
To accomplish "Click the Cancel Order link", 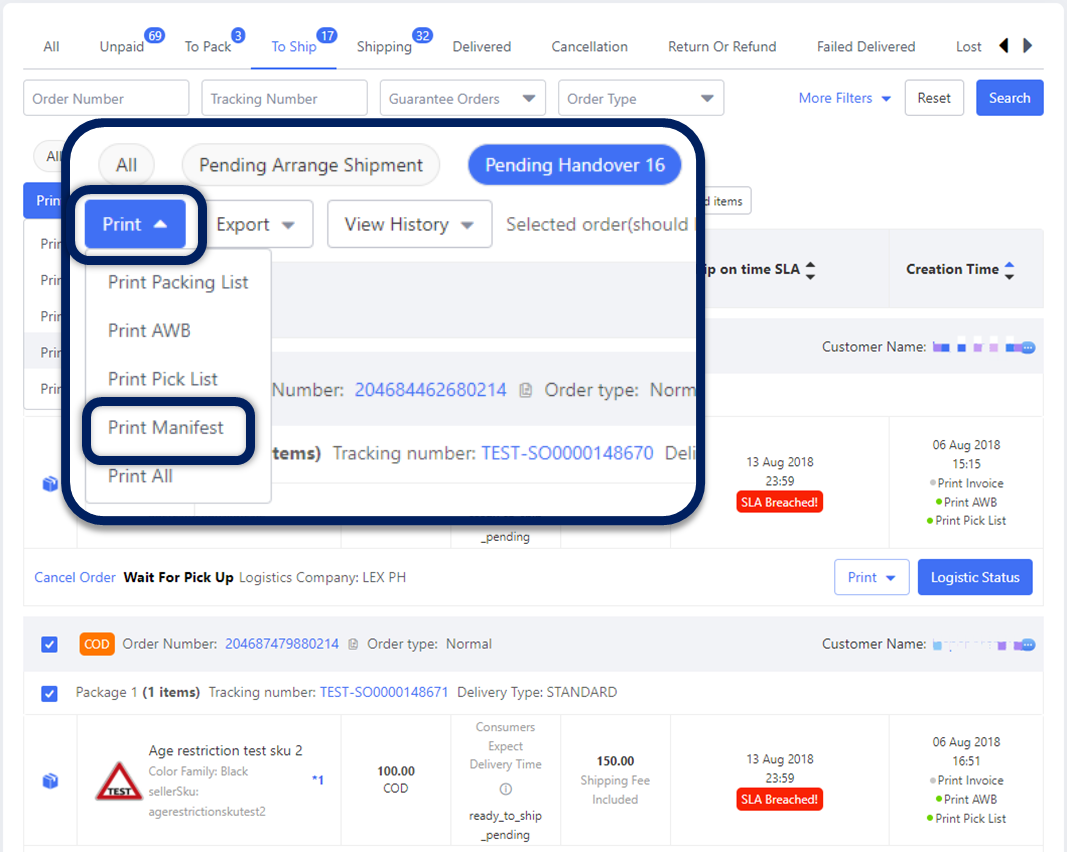I will pyautogui.click(x=74, y=577).
